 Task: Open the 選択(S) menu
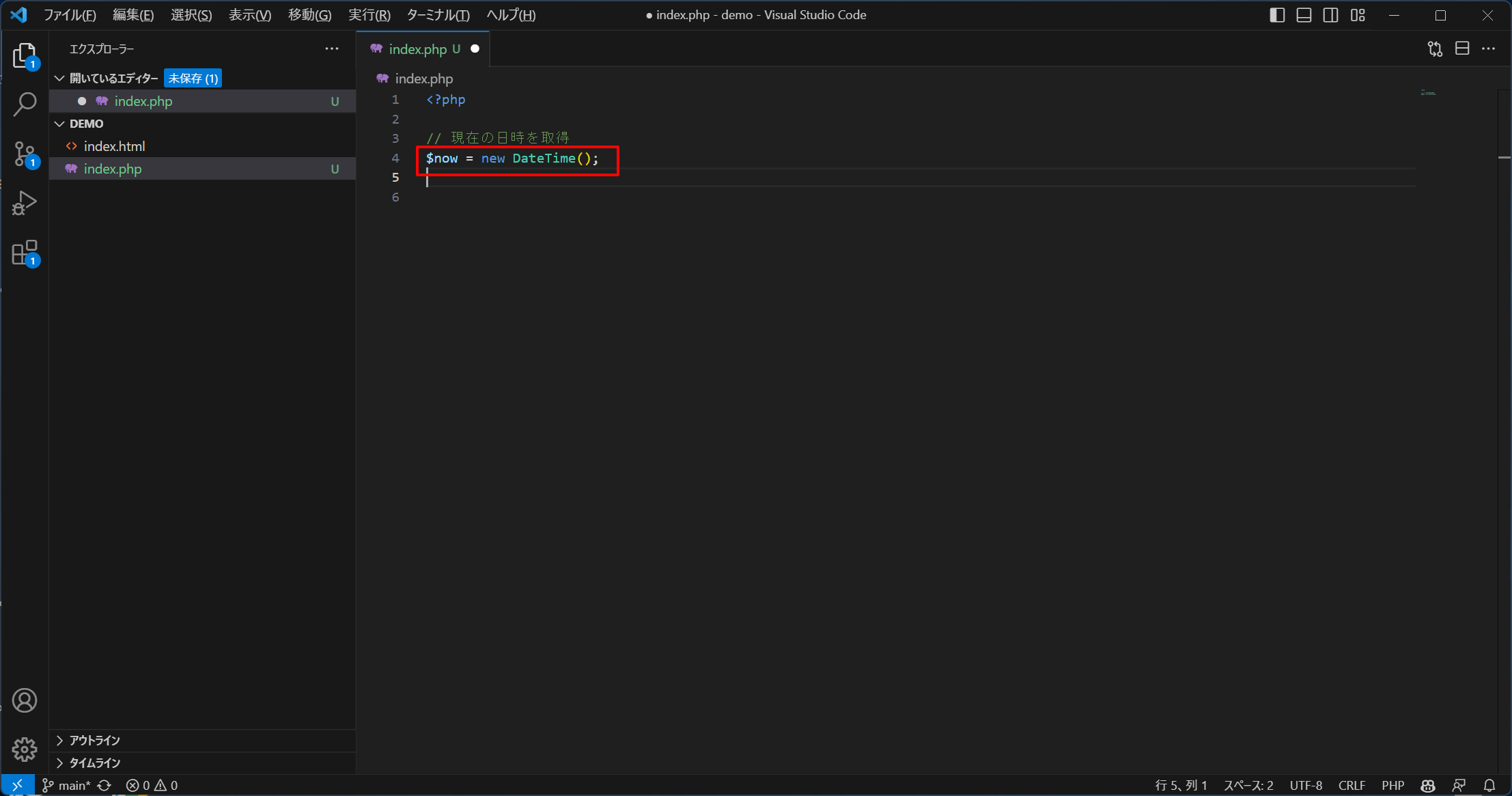point(191,15)
